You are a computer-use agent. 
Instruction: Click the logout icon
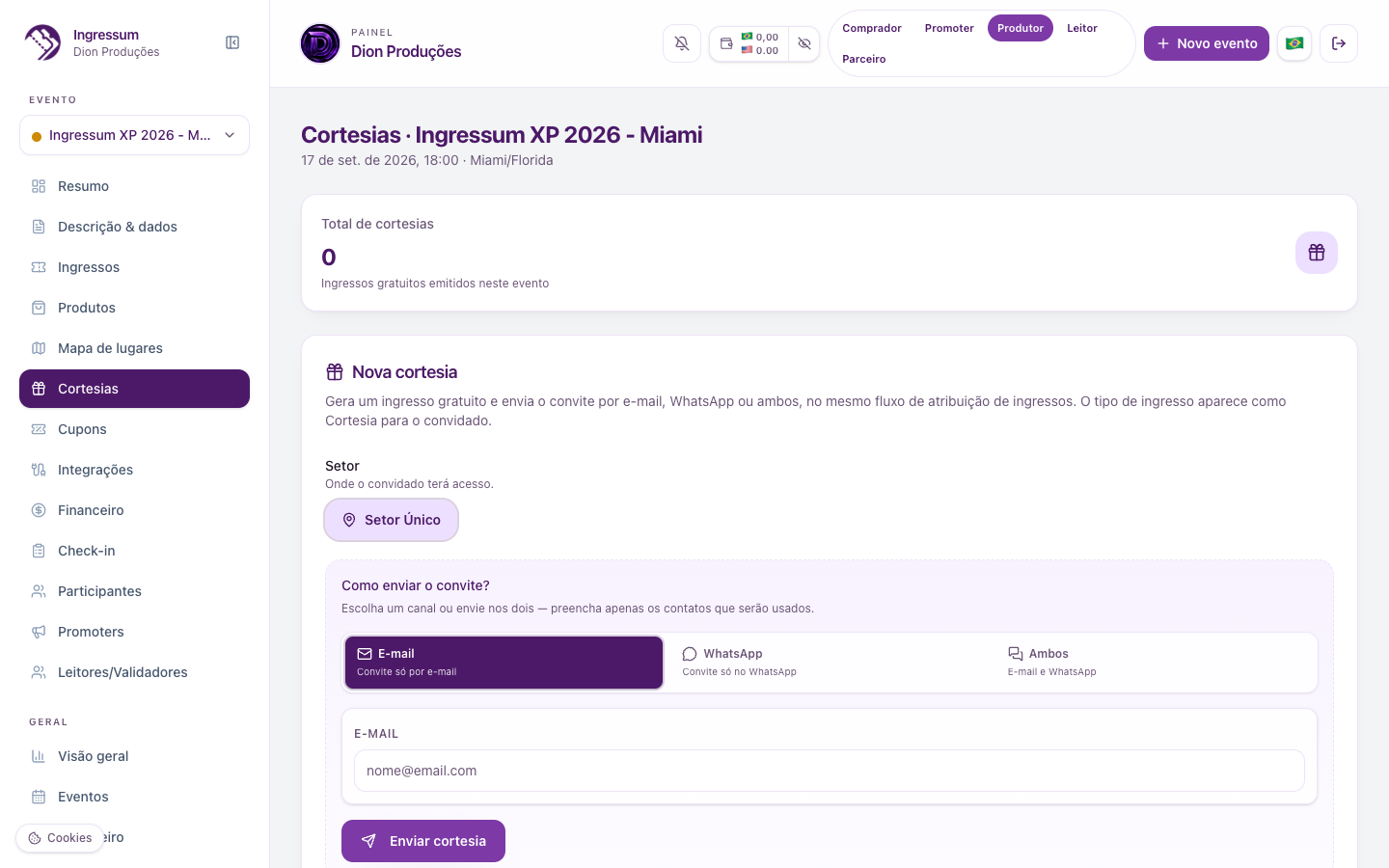pyautogui.click(x=1339, y=43)
